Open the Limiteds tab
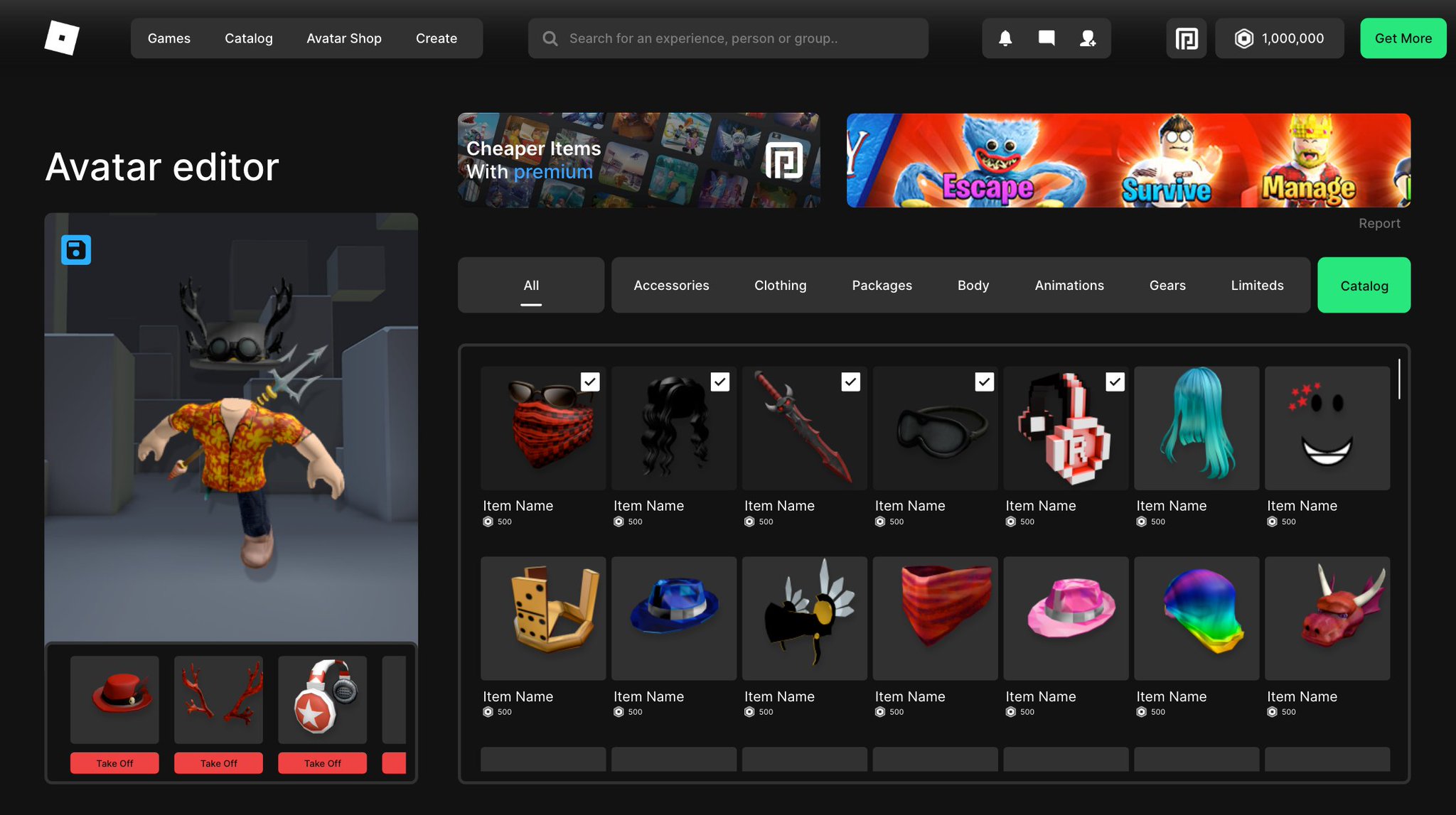The height and width of the screenshot is (815, 1456). pyautogui.click(x=1257, y=285)
